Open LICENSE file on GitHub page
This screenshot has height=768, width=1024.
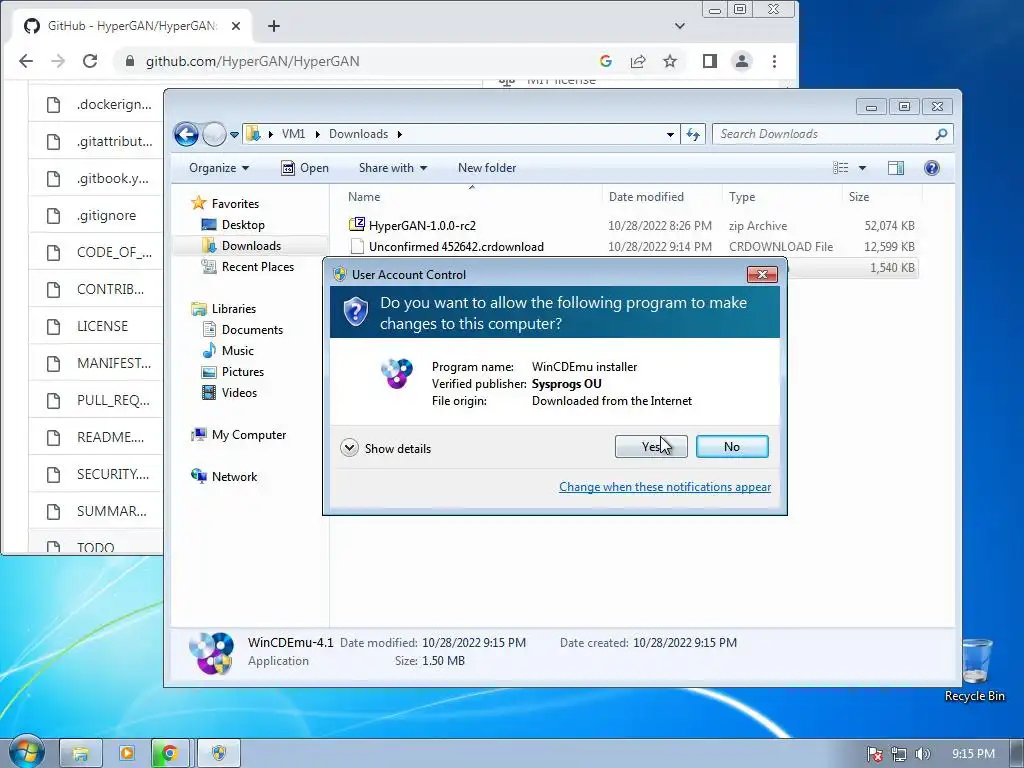click(103, 326)
